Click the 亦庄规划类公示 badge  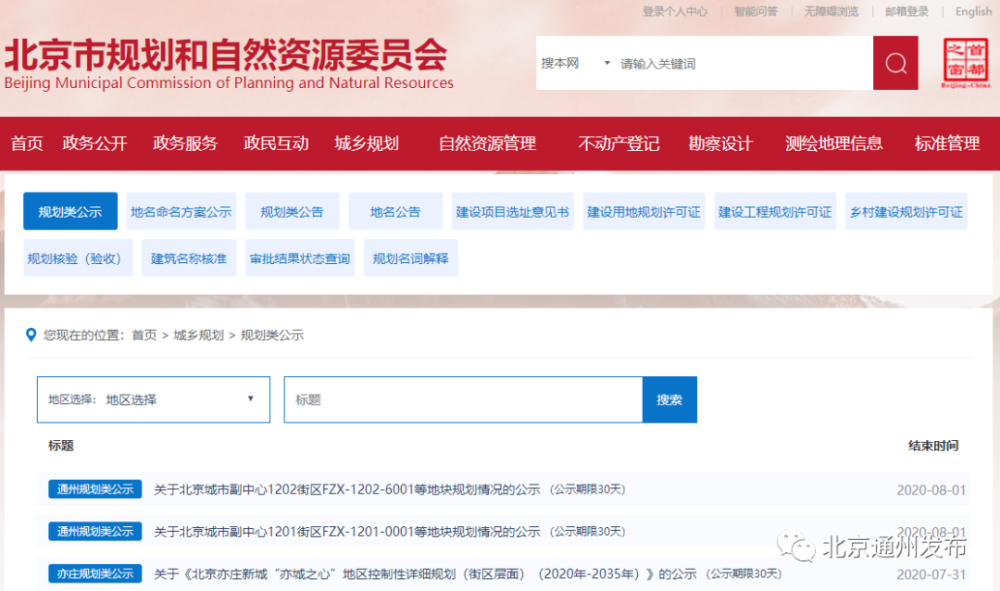[x=93, y=573]
